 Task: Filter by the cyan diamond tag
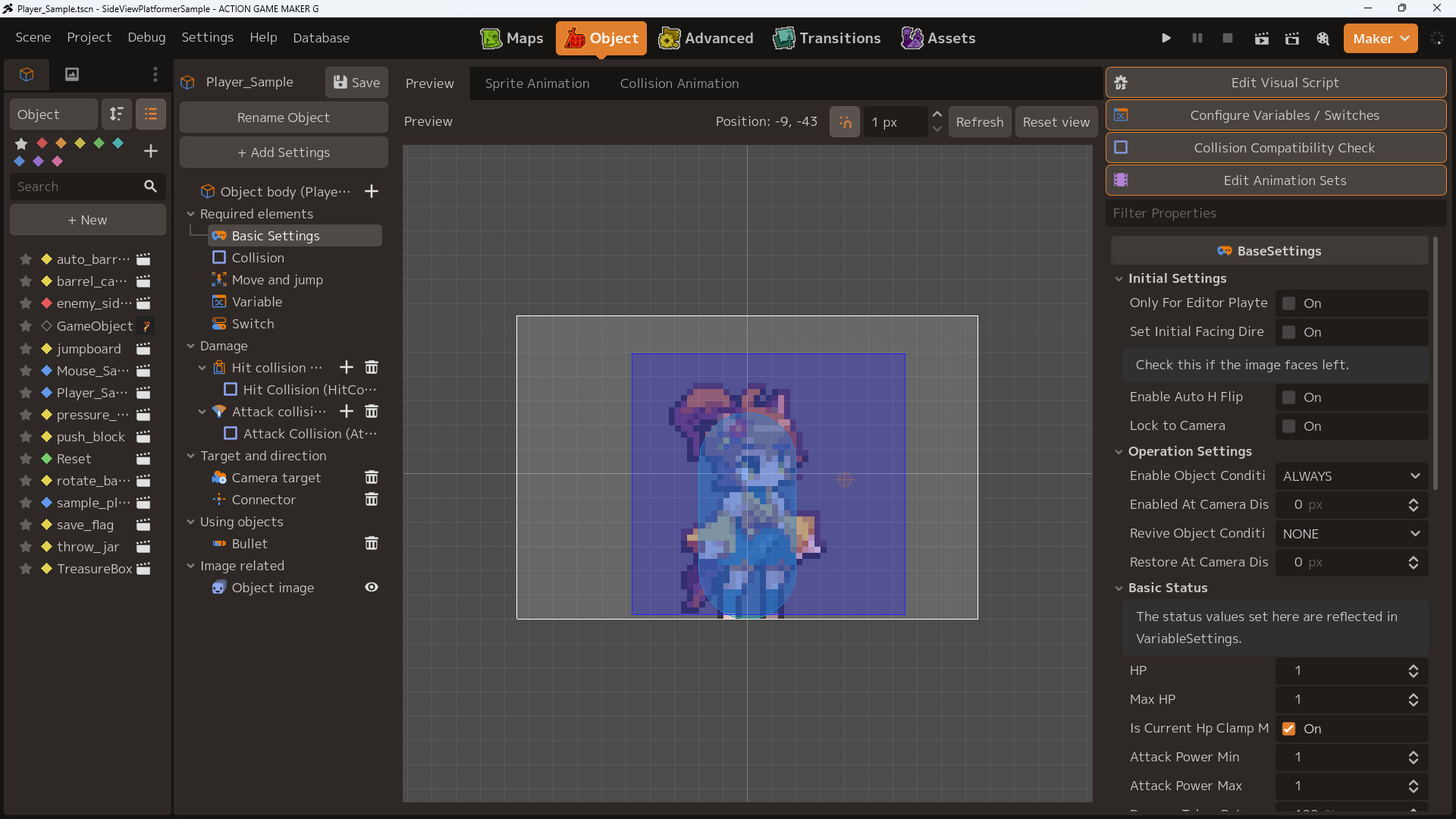point(118,143)
